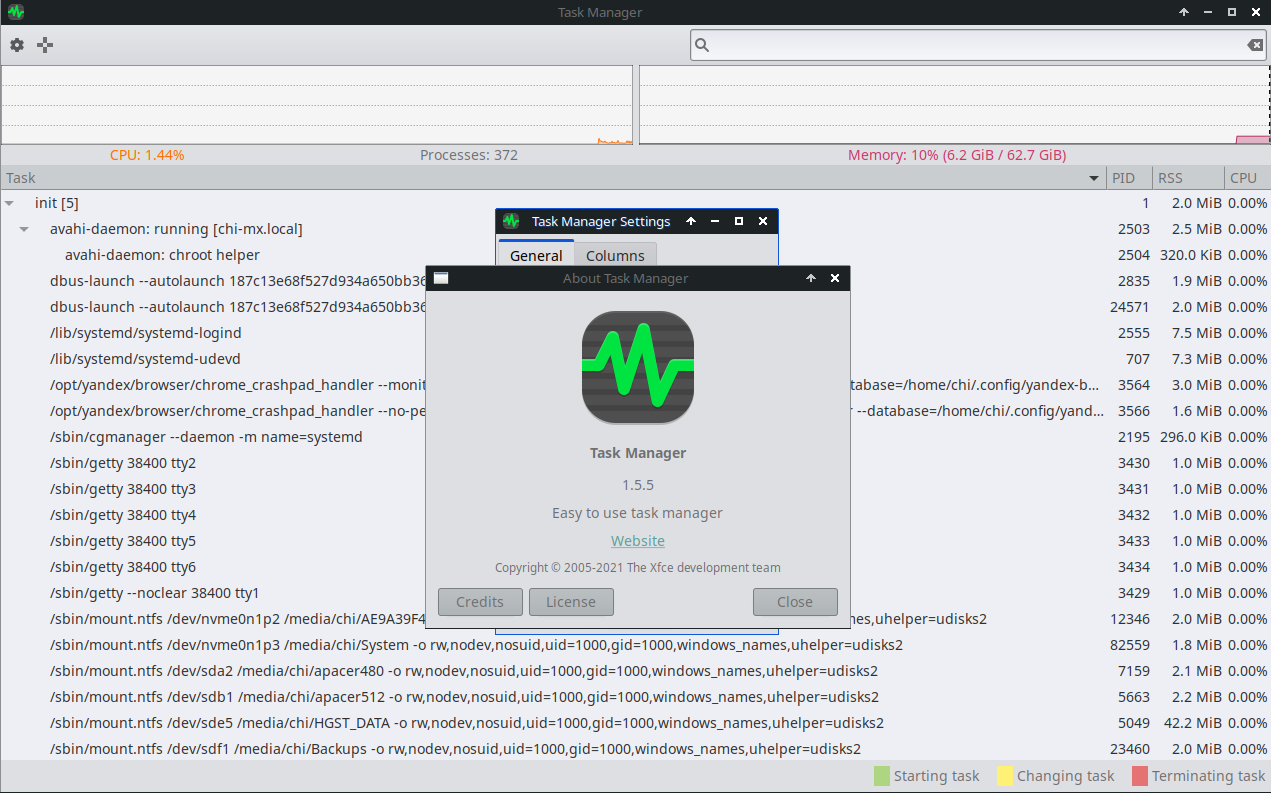Select the /lib/systemd/systemd-logind process
The image size is (1271, 793).
click(635, 333)
